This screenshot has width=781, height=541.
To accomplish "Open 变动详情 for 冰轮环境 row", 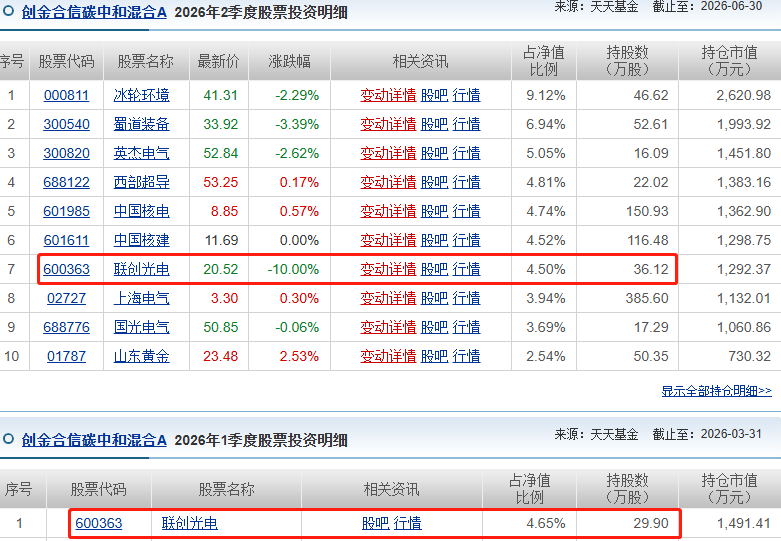I will click(x=388, y=95).
